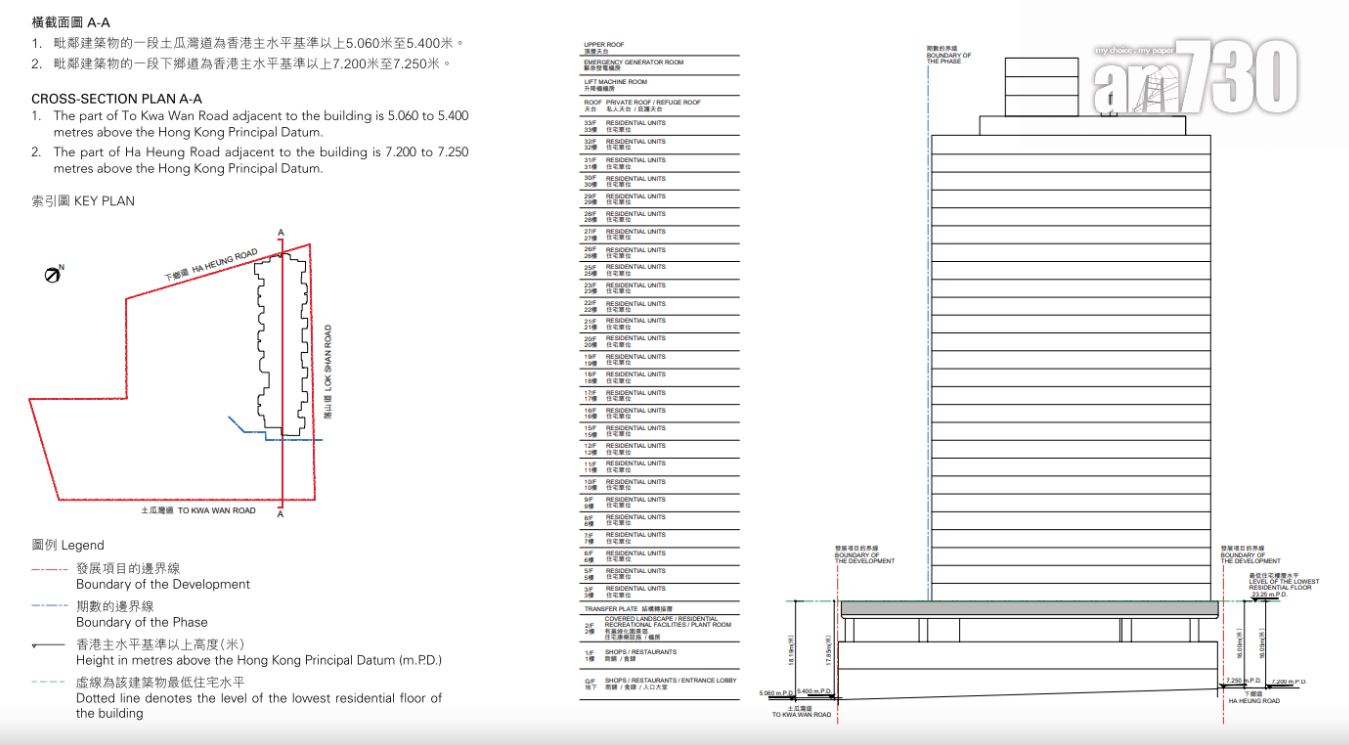Screen dimensions: 1349x745
Task: Select the Upper Roof row in floor table
Action: tap(660, 47)
